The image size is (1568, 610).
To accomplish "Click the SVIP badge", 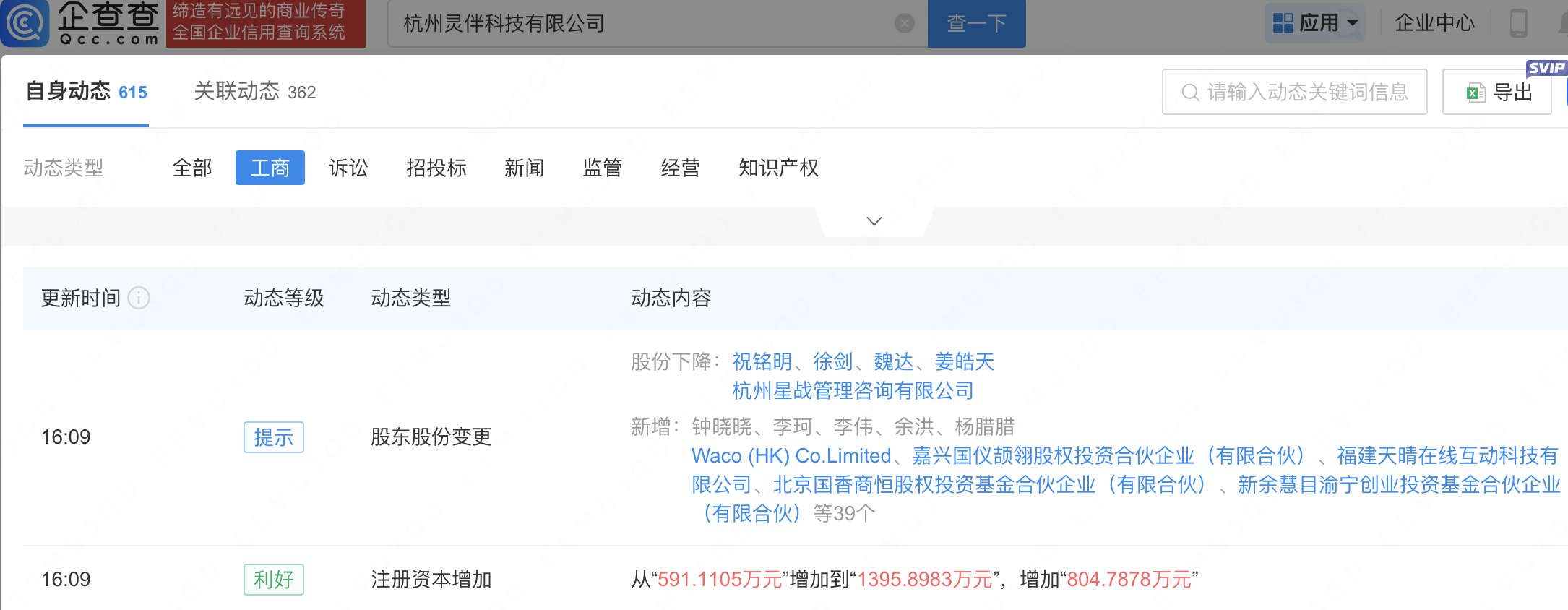I will click(x=1546, y=68).
